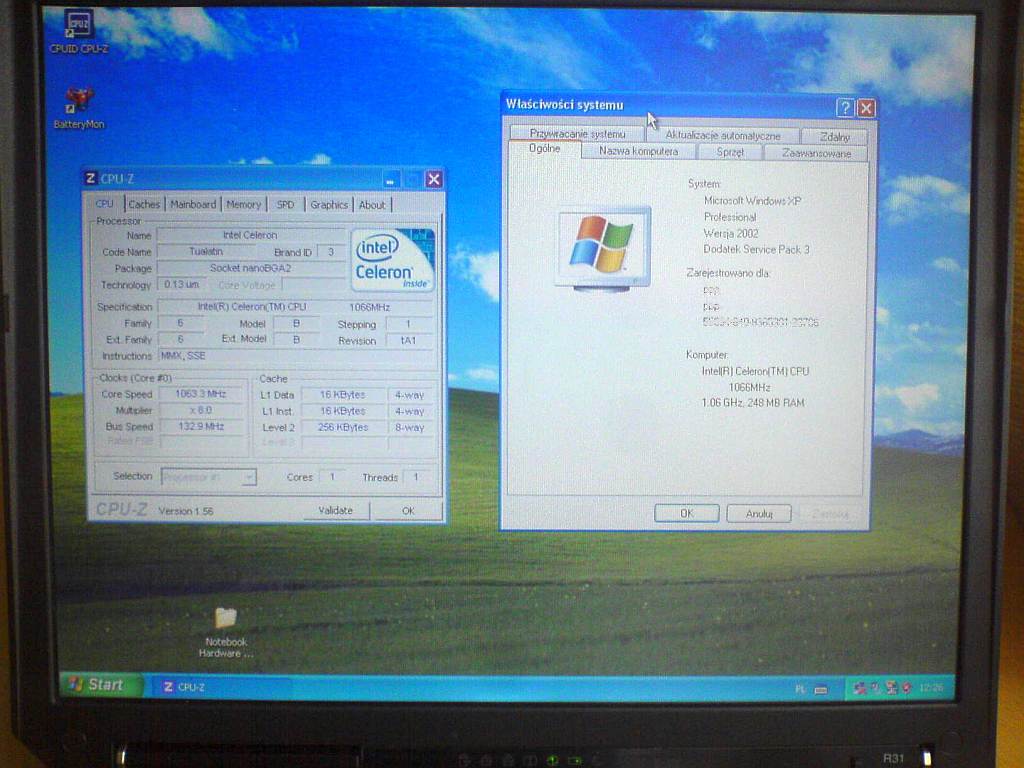Open the CPUID CPU-Z desktop shortcut
This screenshot has width=1024, height=768.
[78, 25]
